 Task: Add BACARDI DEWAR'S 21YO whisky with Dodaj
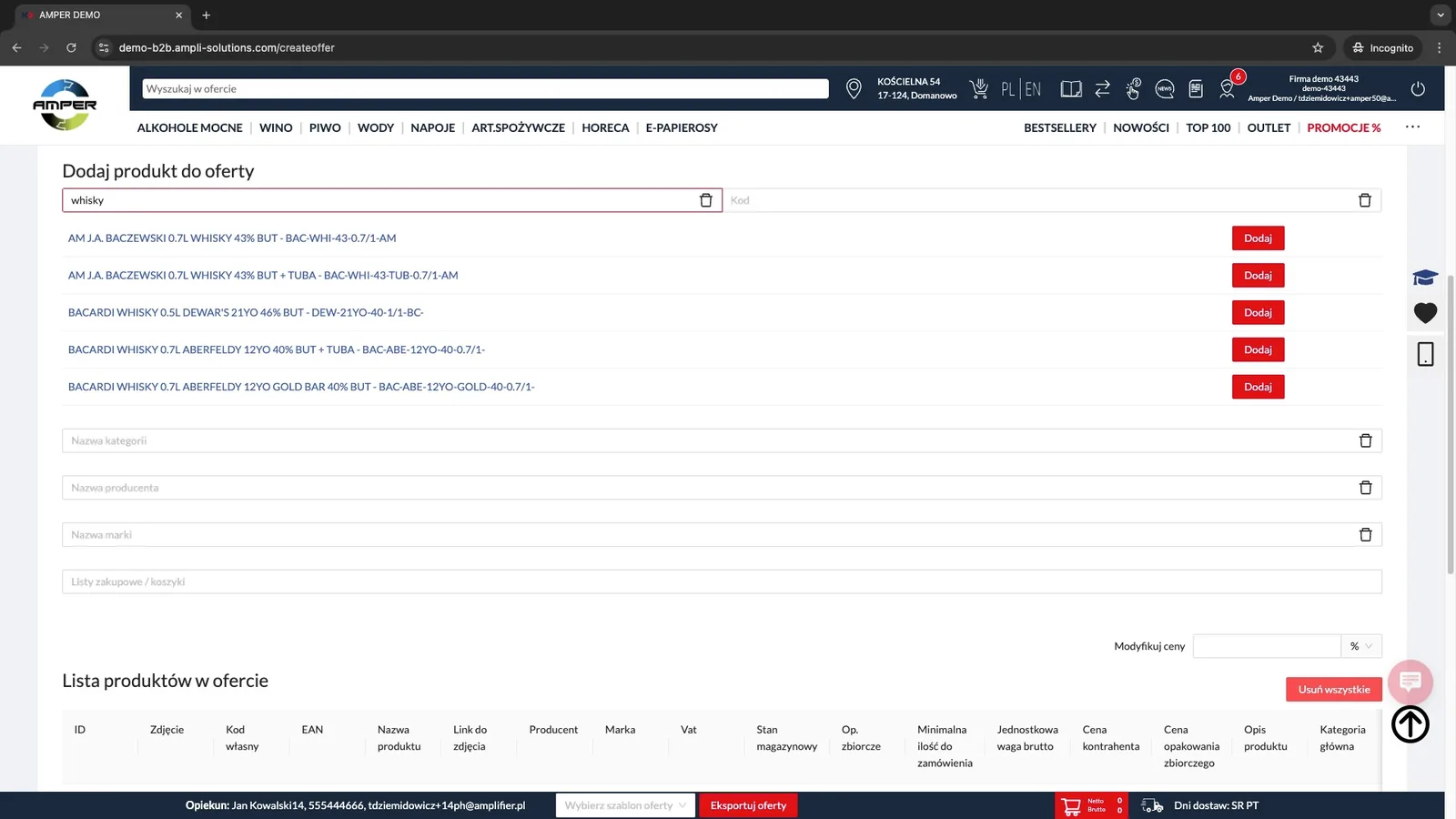click(x=1258, y=313)
